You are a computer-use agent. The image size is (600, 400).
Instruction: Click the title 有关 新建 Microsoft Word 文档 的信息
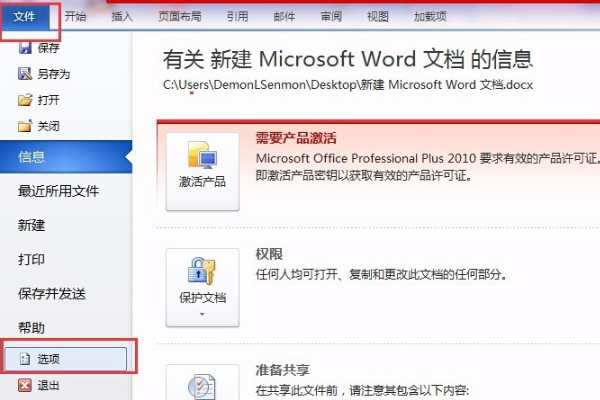tap(348, 59)
